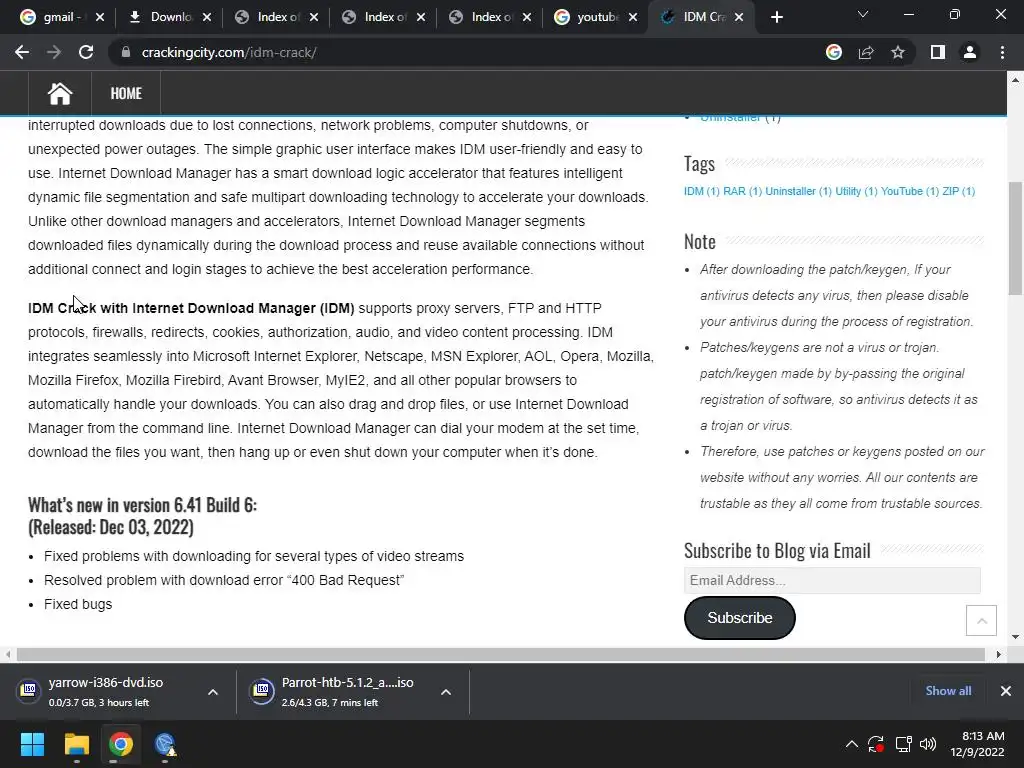
Task: Click the globe network app taskbar icon
Action: pos(165,744)
